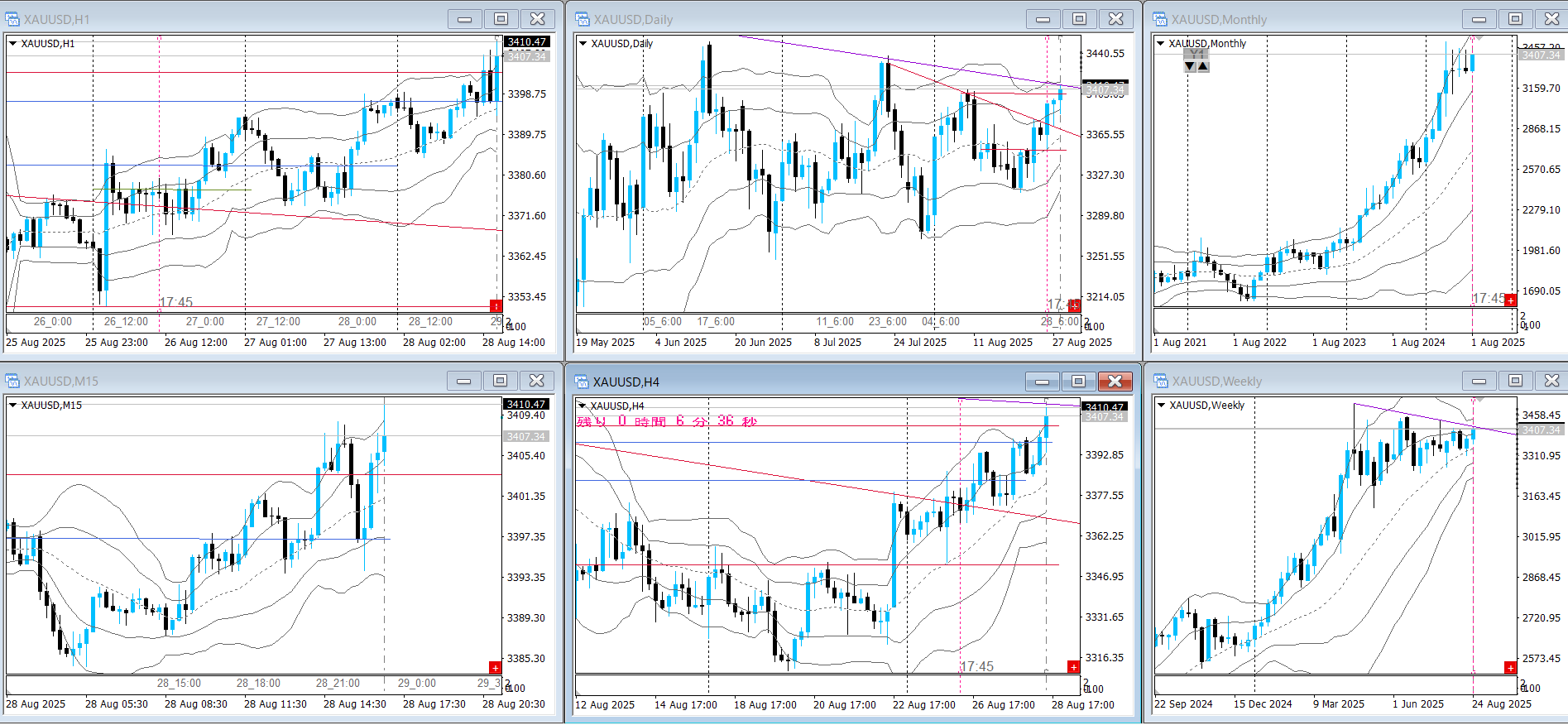Click the chart icon in XAUUSD,M15 title bar
The height and width of the screenshot is (725, 1568).
(12, 381)
